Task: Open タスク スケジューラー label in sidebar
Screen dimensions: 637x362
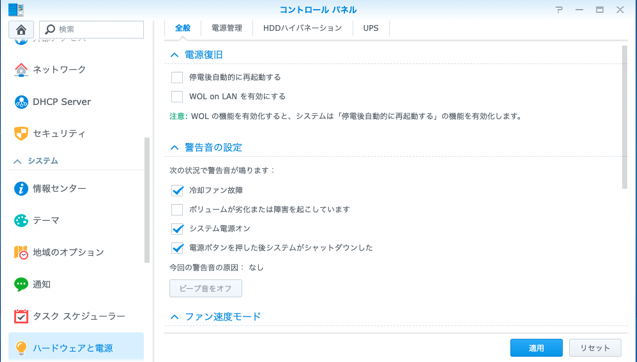Action: (x=79, y=316)
